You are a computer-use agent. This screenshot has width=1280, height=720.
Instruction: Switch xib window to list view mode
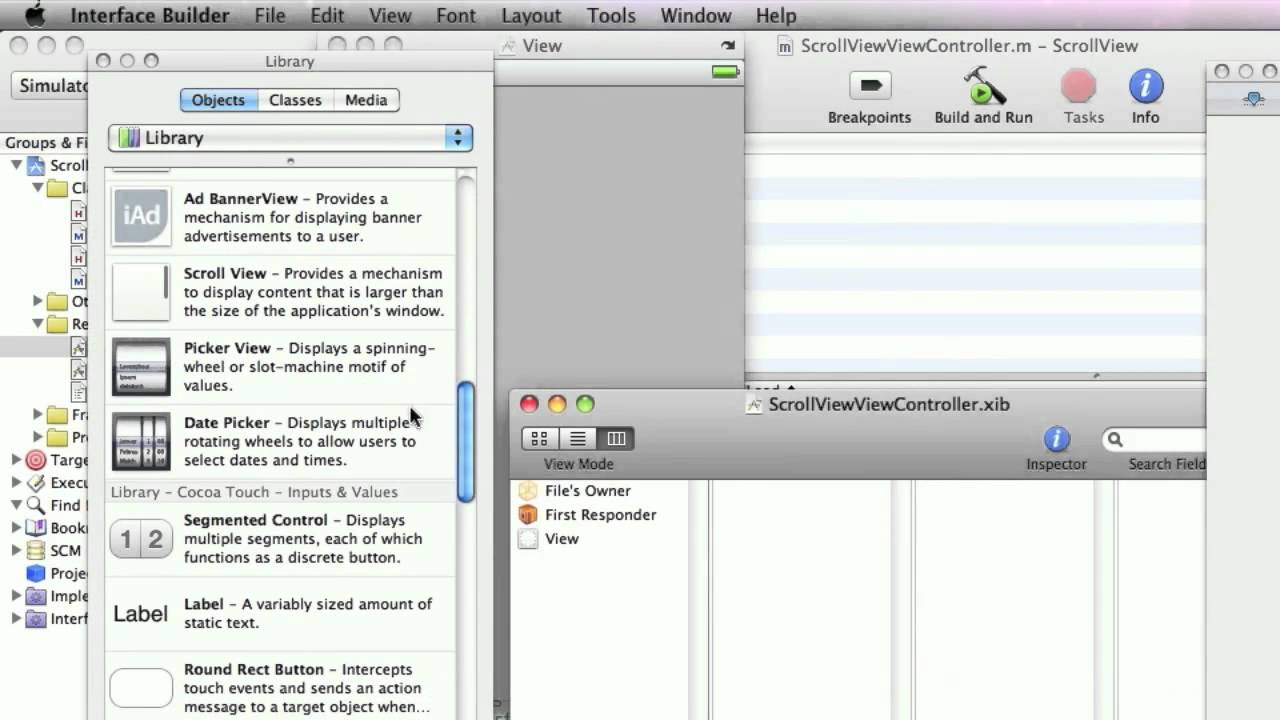[578, 439]
